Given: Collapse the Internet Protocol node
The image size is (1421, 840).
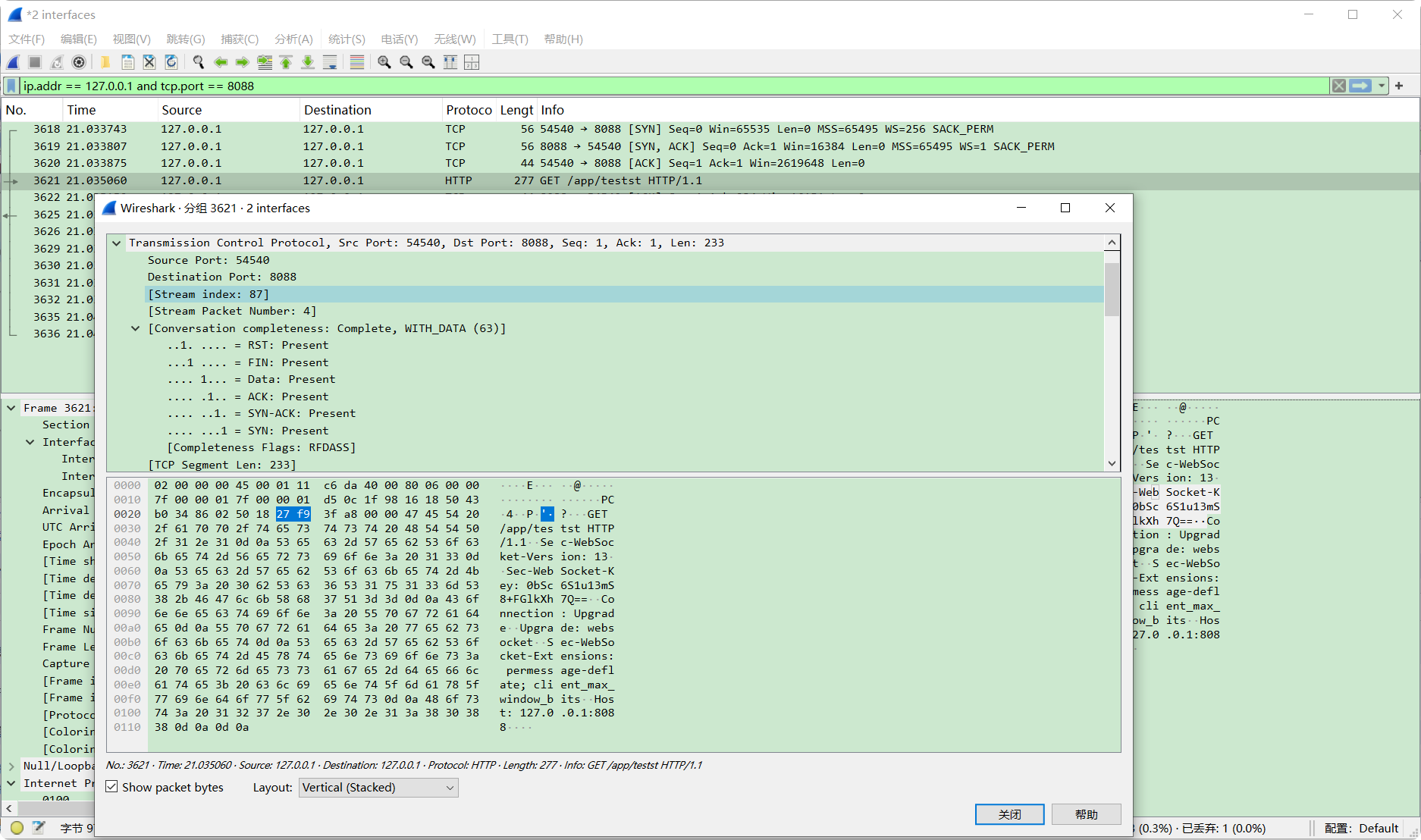Looking at the screenshot, I should click(11, 783).
